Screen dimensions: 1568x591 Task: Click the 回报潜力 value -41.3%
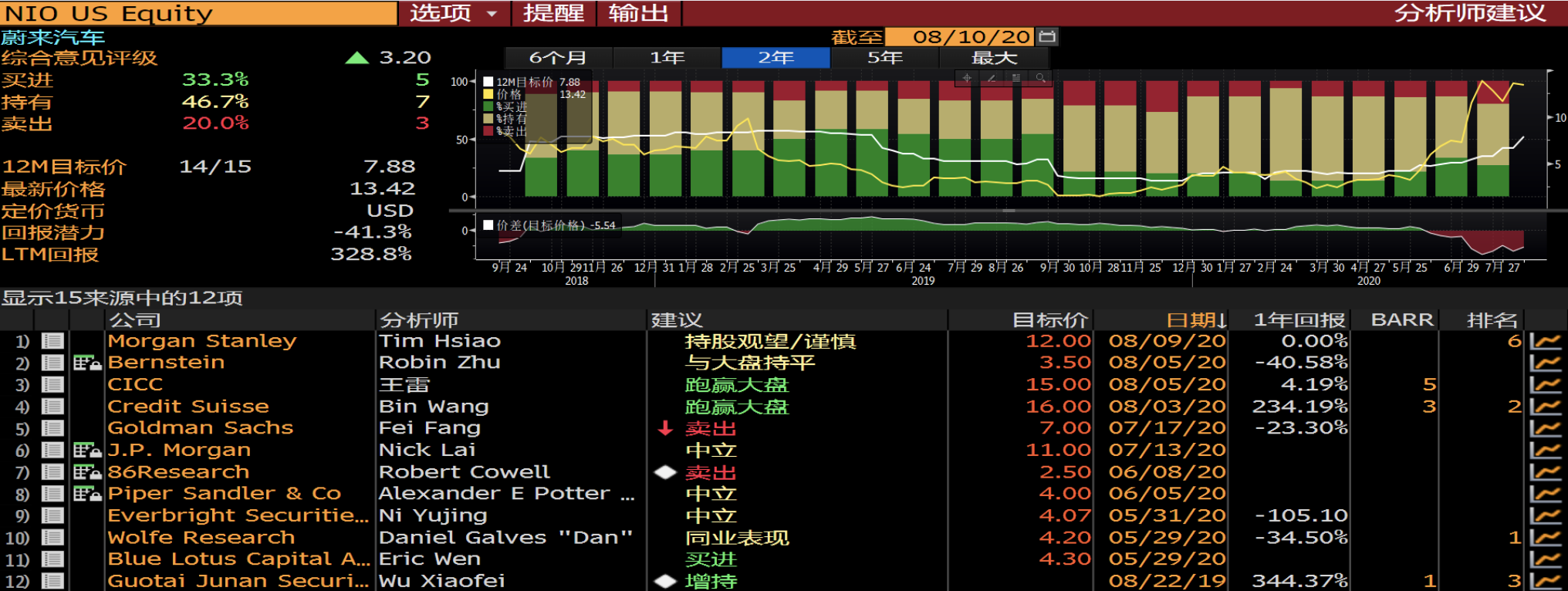373,232
